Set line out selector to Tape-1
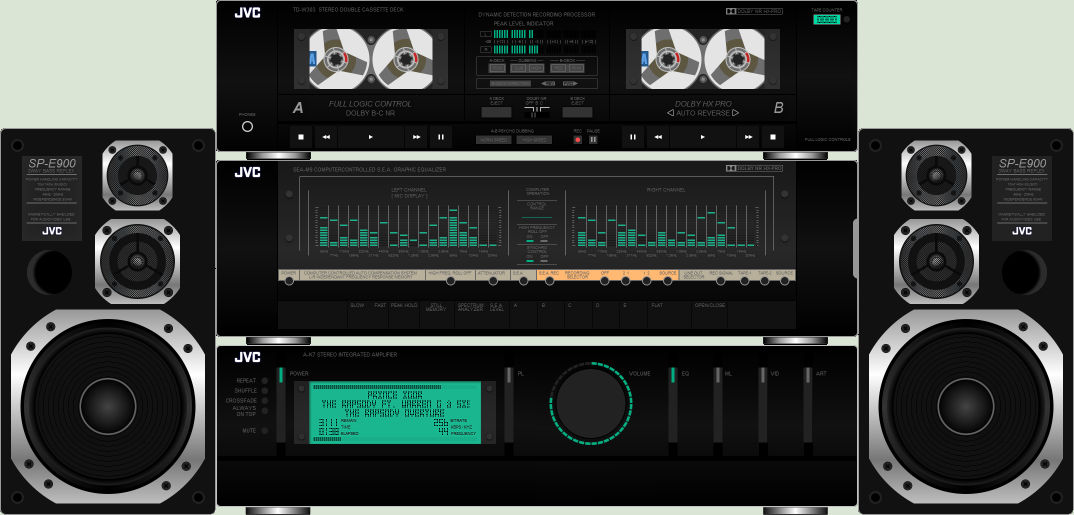 (745, 281)
